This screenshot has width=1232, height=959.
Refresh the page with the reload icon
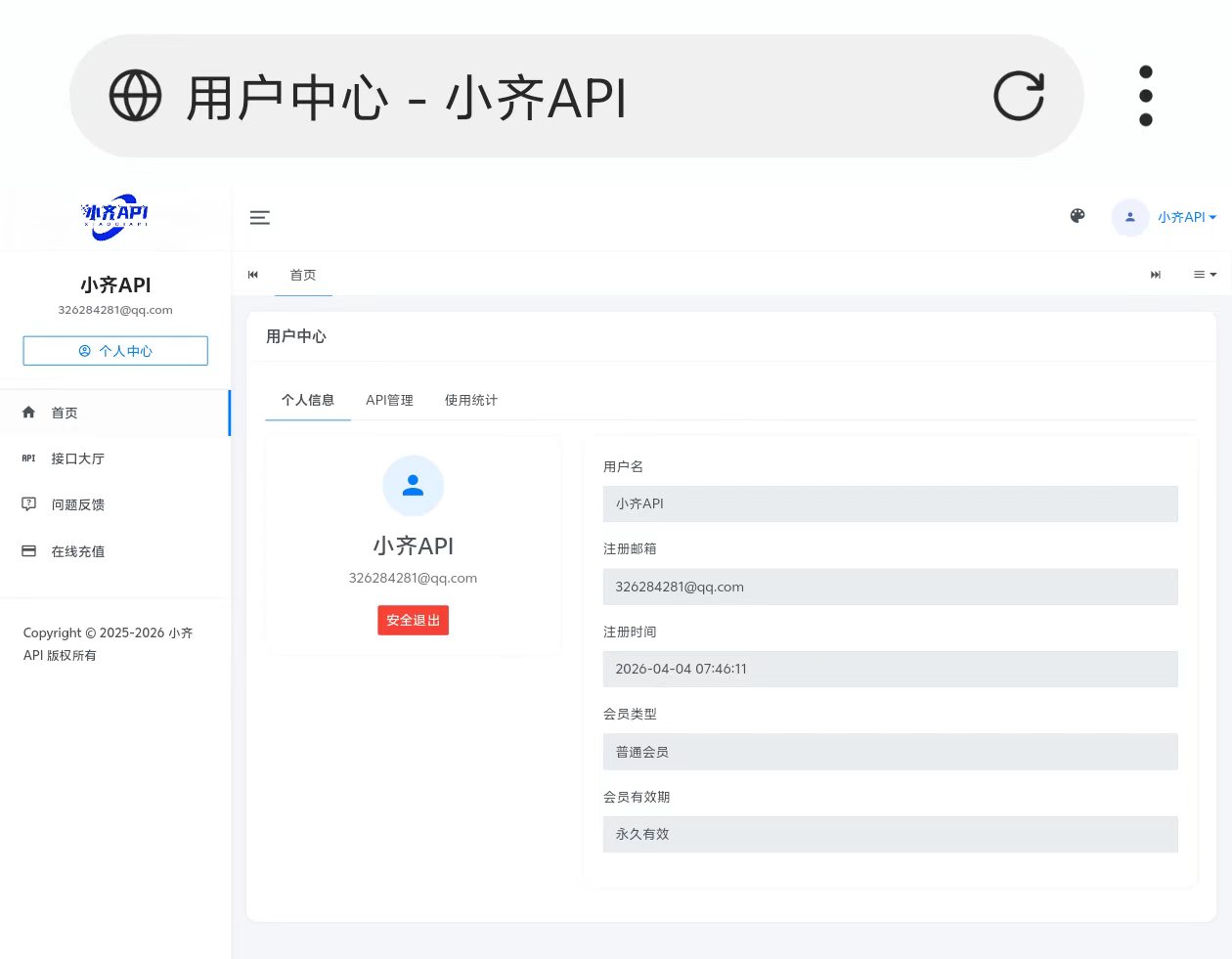tap(1018, 95)
